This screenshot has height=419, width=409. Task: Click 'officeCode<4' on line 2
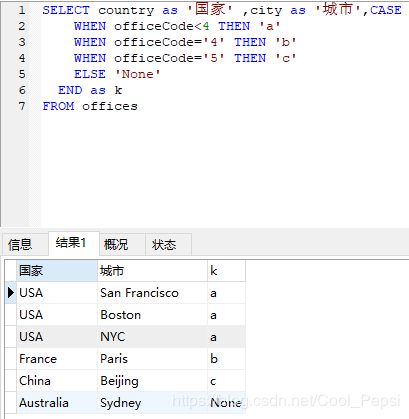pos(162,26)
